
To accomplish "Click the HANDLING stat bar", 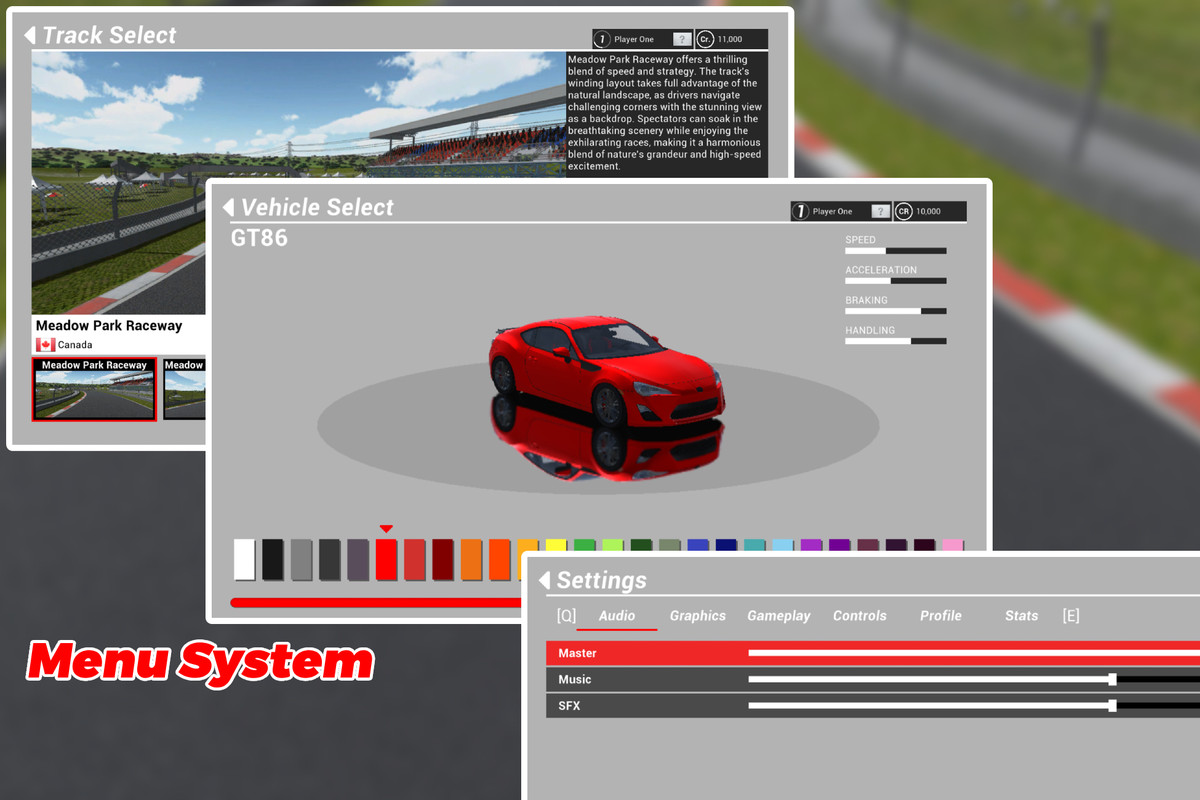I will pos(896,341).
